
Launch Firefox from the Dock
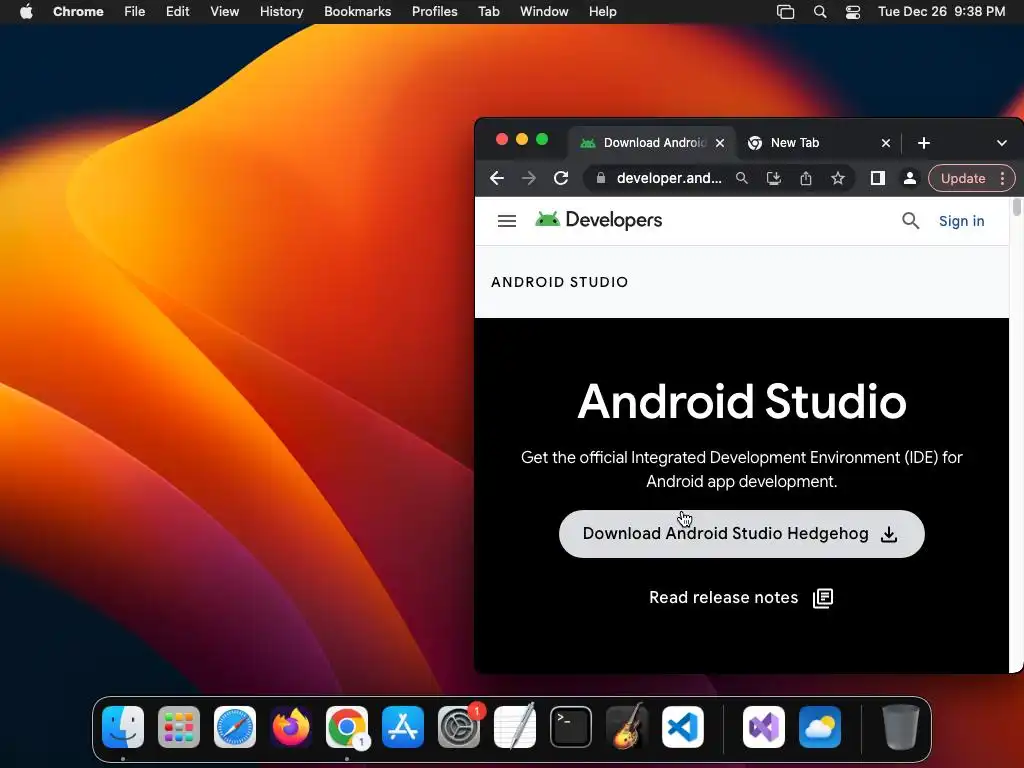pos(291,727)
